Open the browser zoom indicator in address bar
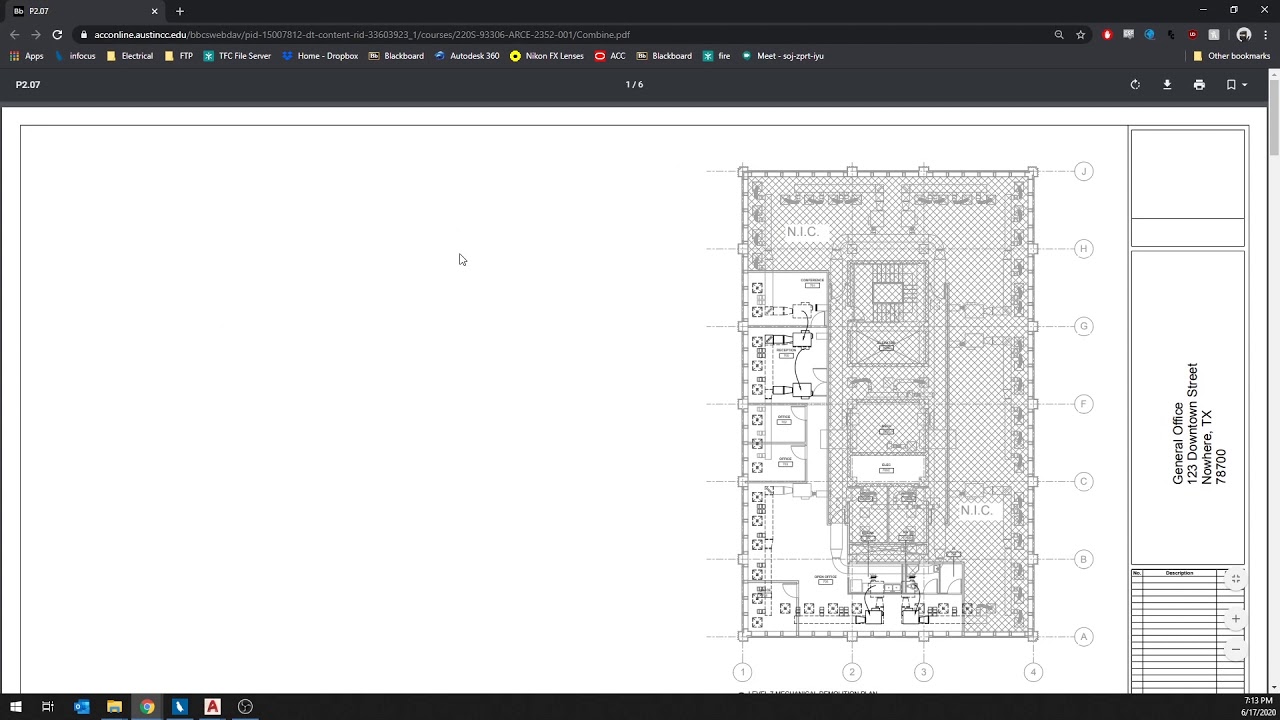Screen dimensions: 1280x720 (x=1059, y=34)
